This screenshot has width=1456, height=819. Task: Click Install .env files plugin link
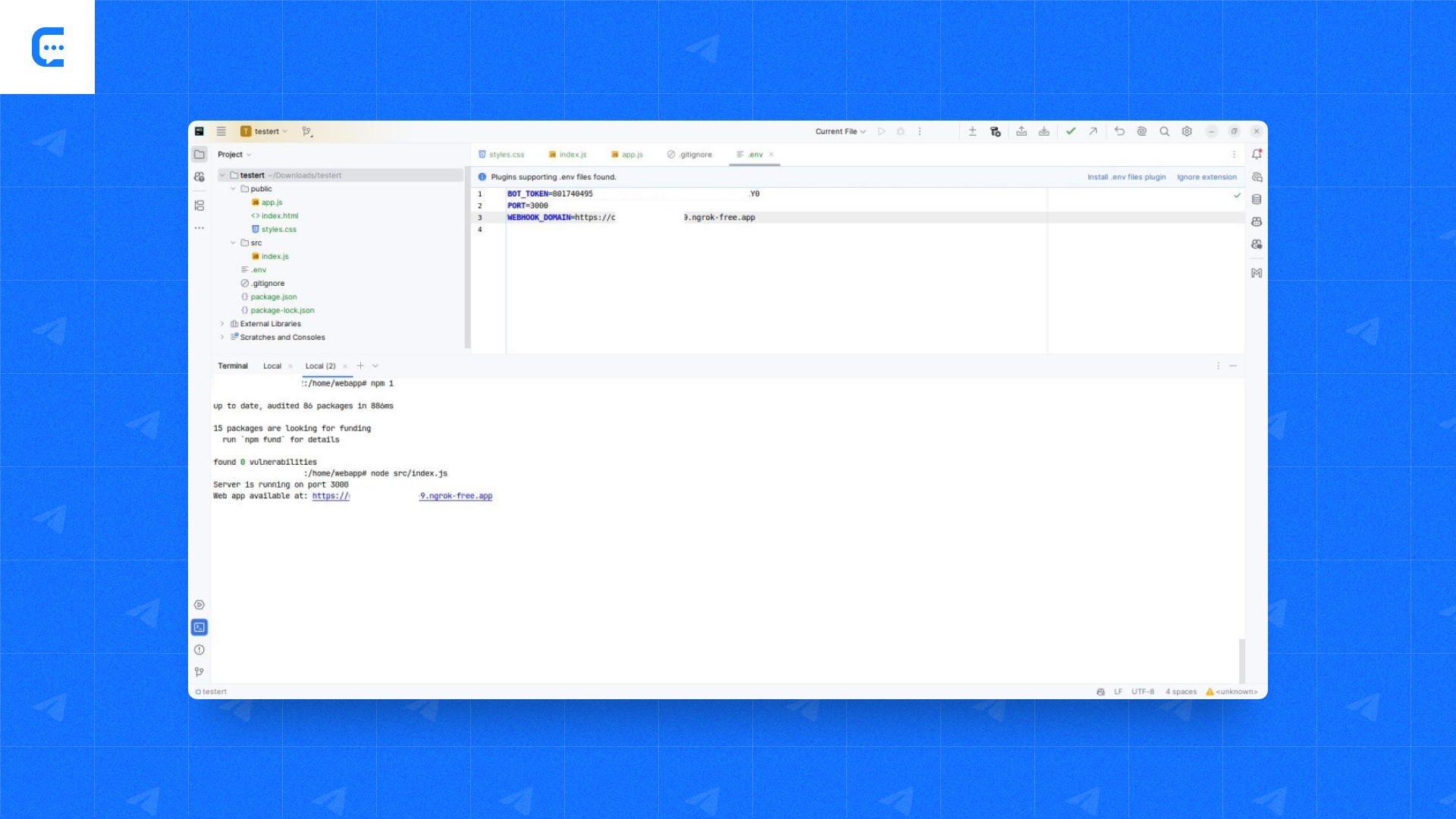pos(1126,177)
